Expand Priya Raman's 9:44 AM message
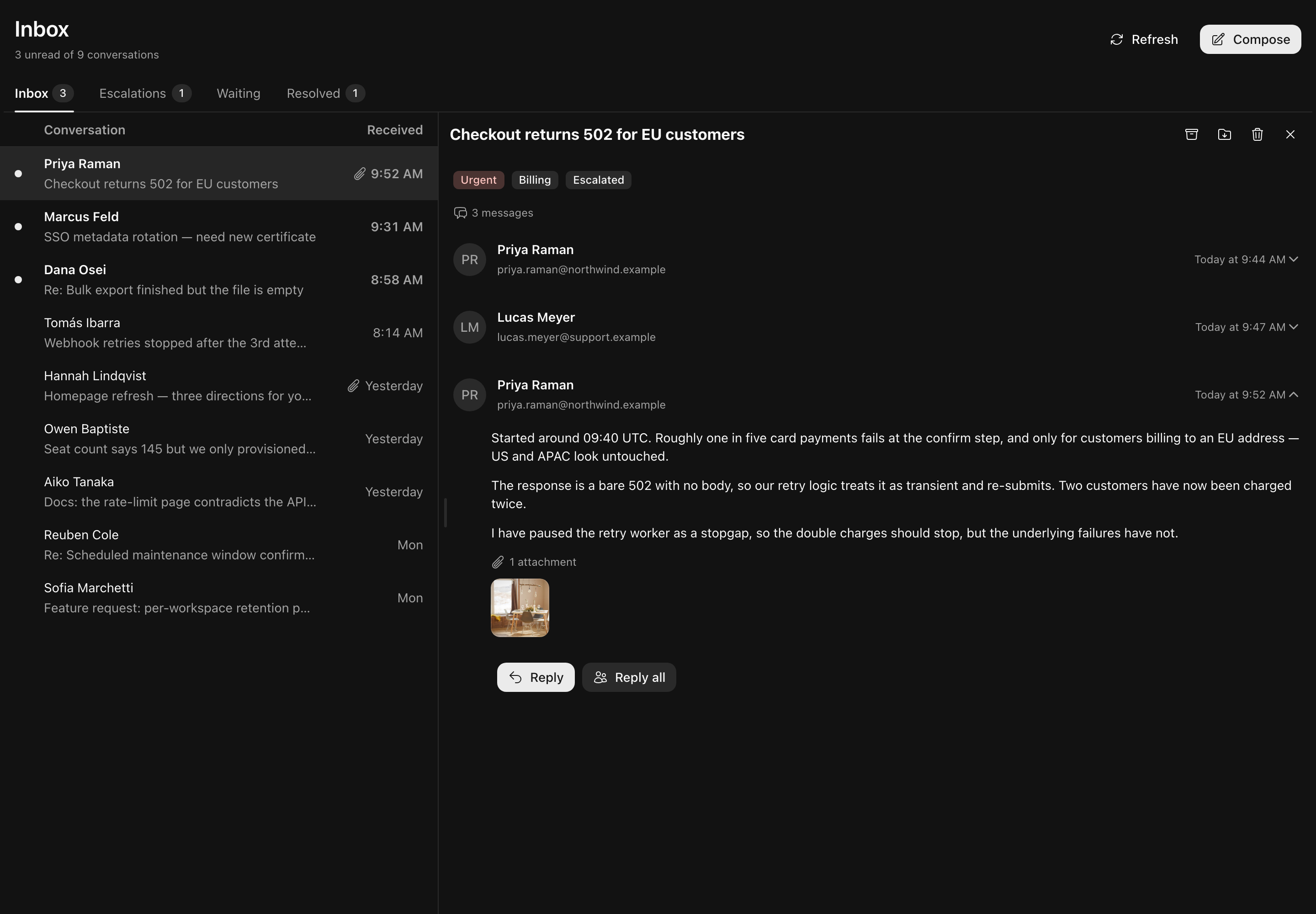 (x=1293, y=260)
